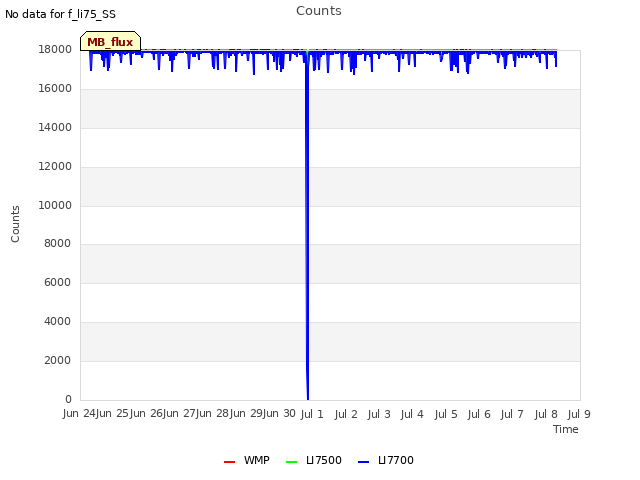Screen dimensions: 640x480
Task: Click the 'Jul 6' x-axis date label
Action: 479,414
